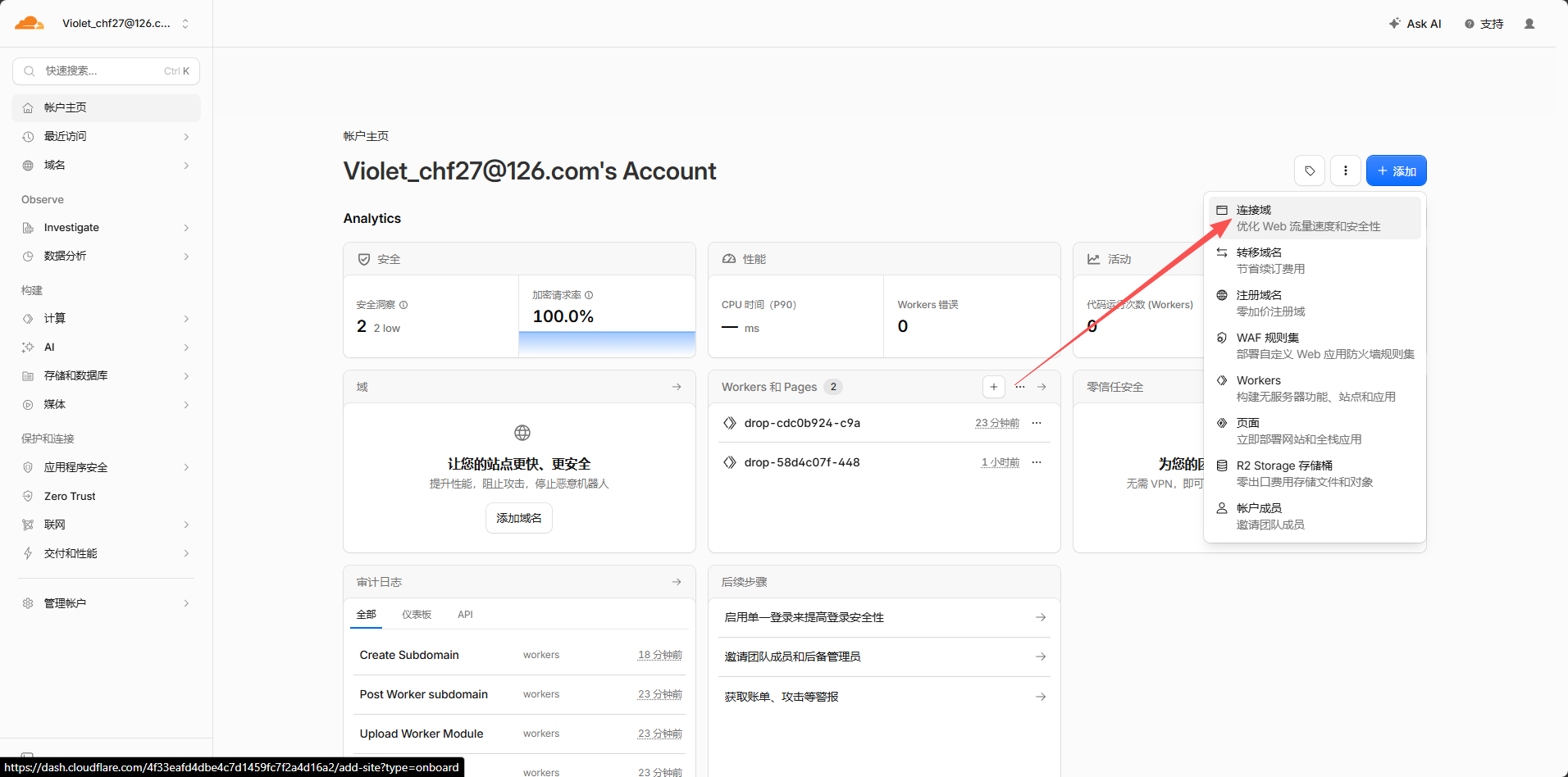Image resolution: width=1568 pixels, height=777 pixels.
Task: Click the 交付和性能 lightning icon
Action: tap(28, 553)
